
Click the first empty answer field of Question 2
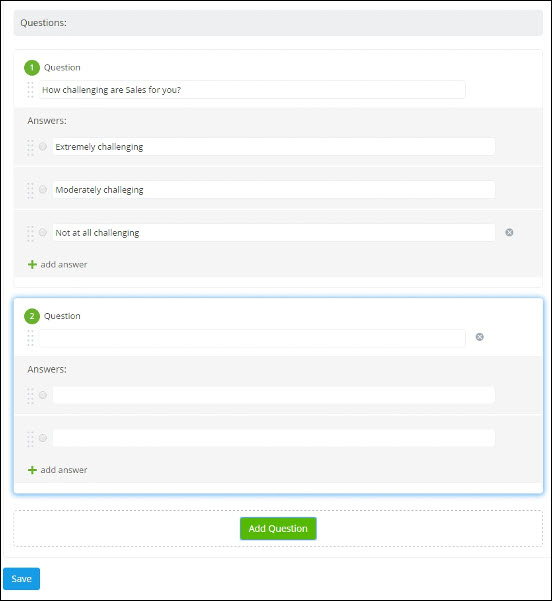(274, 395)
